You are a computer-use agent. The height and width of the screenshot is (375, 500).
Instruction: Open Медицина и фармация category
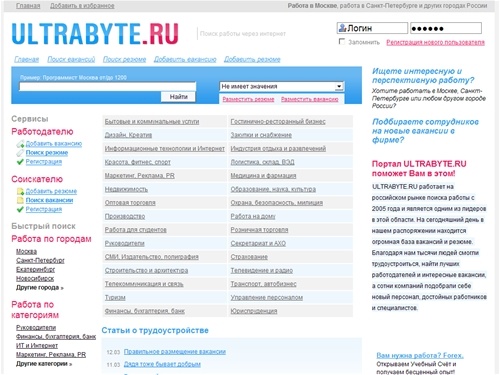[x=263, y=176]
